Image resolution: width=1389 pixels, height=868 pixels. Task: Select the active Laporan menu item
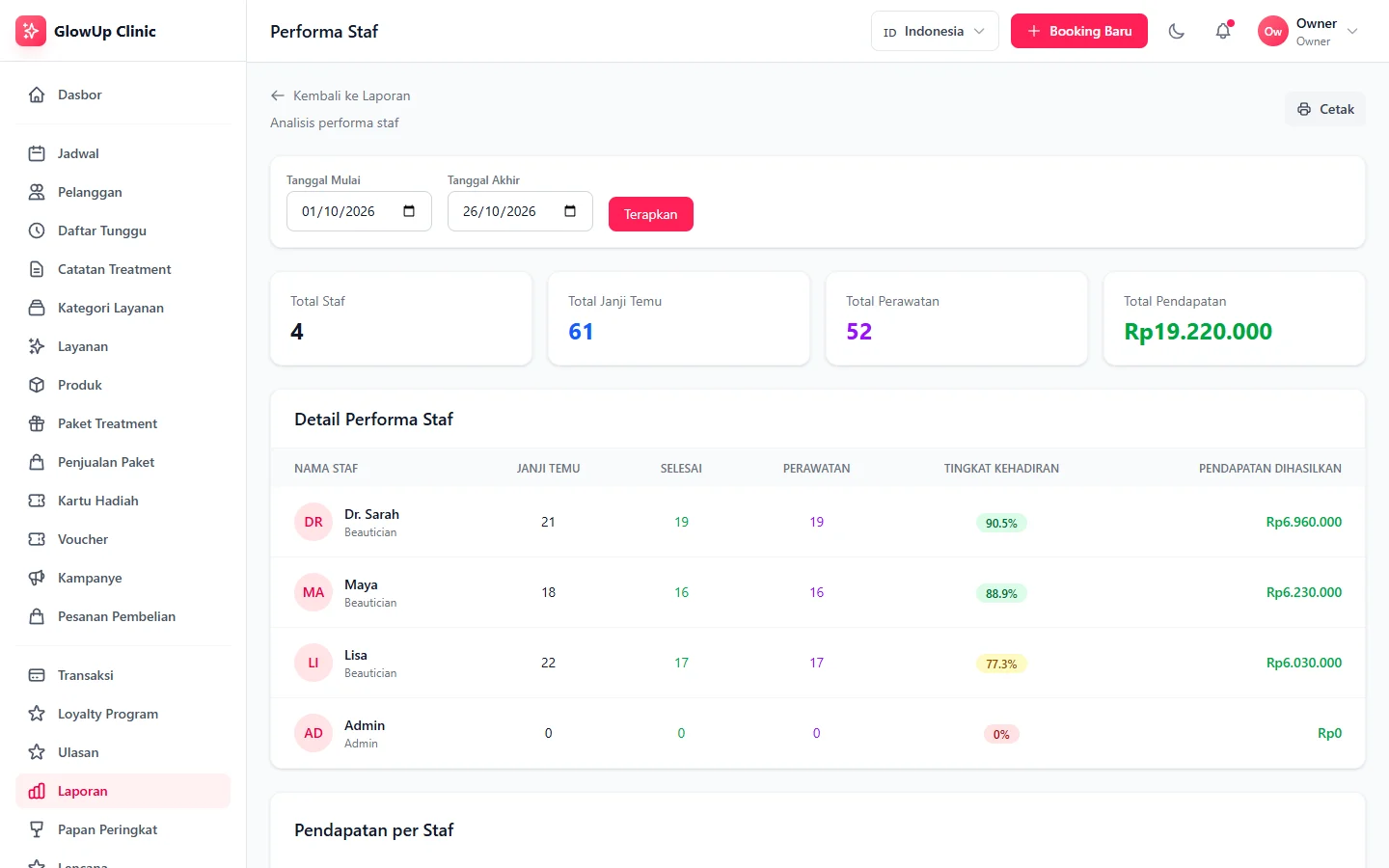(123, 791)
